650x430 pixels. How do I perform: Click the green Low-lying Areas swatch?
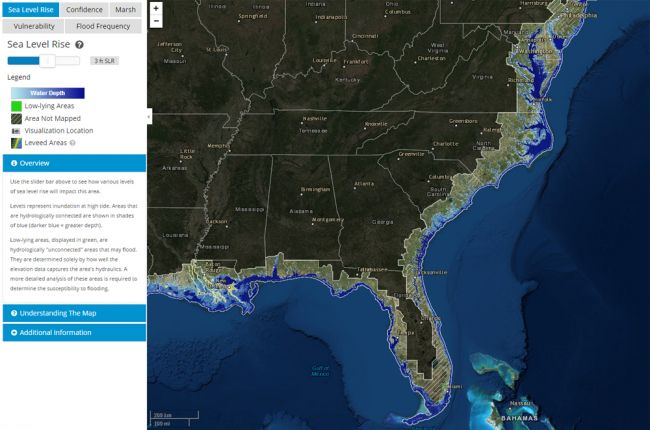15,105
